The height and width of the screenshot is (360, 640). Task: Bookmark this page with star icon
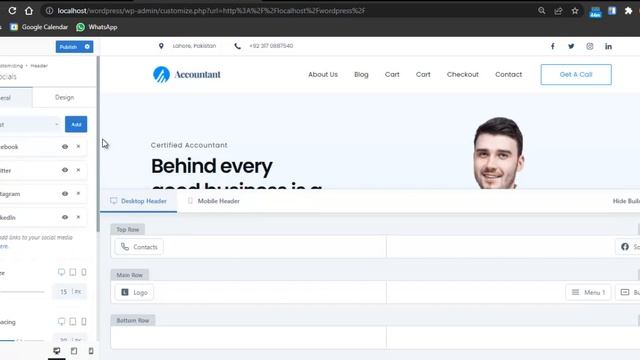tap(575, 11)
